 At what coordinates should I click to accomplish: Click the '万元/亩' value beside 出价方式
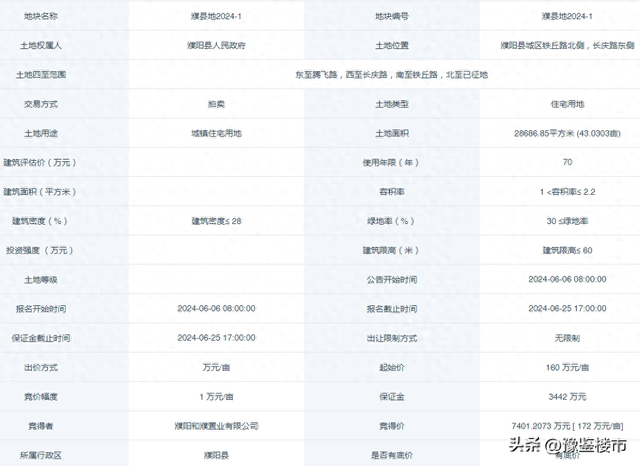[216, 368]
